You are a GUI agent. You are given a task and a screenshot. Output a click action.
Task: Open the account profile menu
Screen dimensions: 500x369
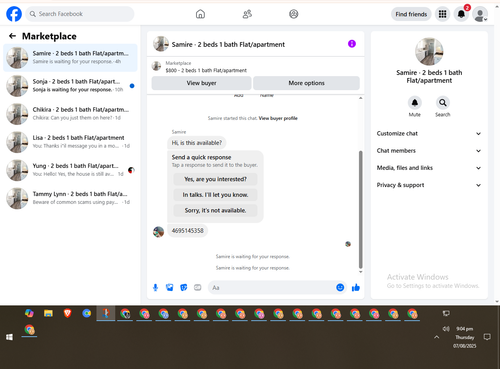[480, 14]
